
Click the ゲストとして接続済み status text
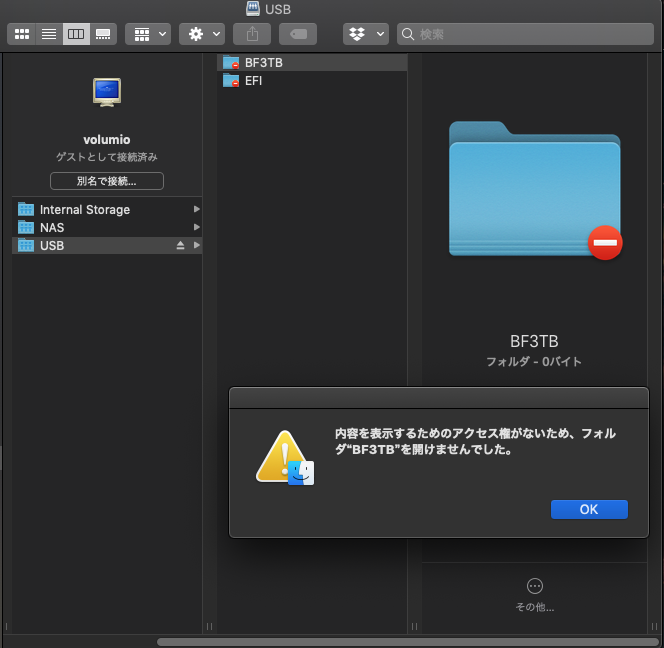[x=107, y=157]
